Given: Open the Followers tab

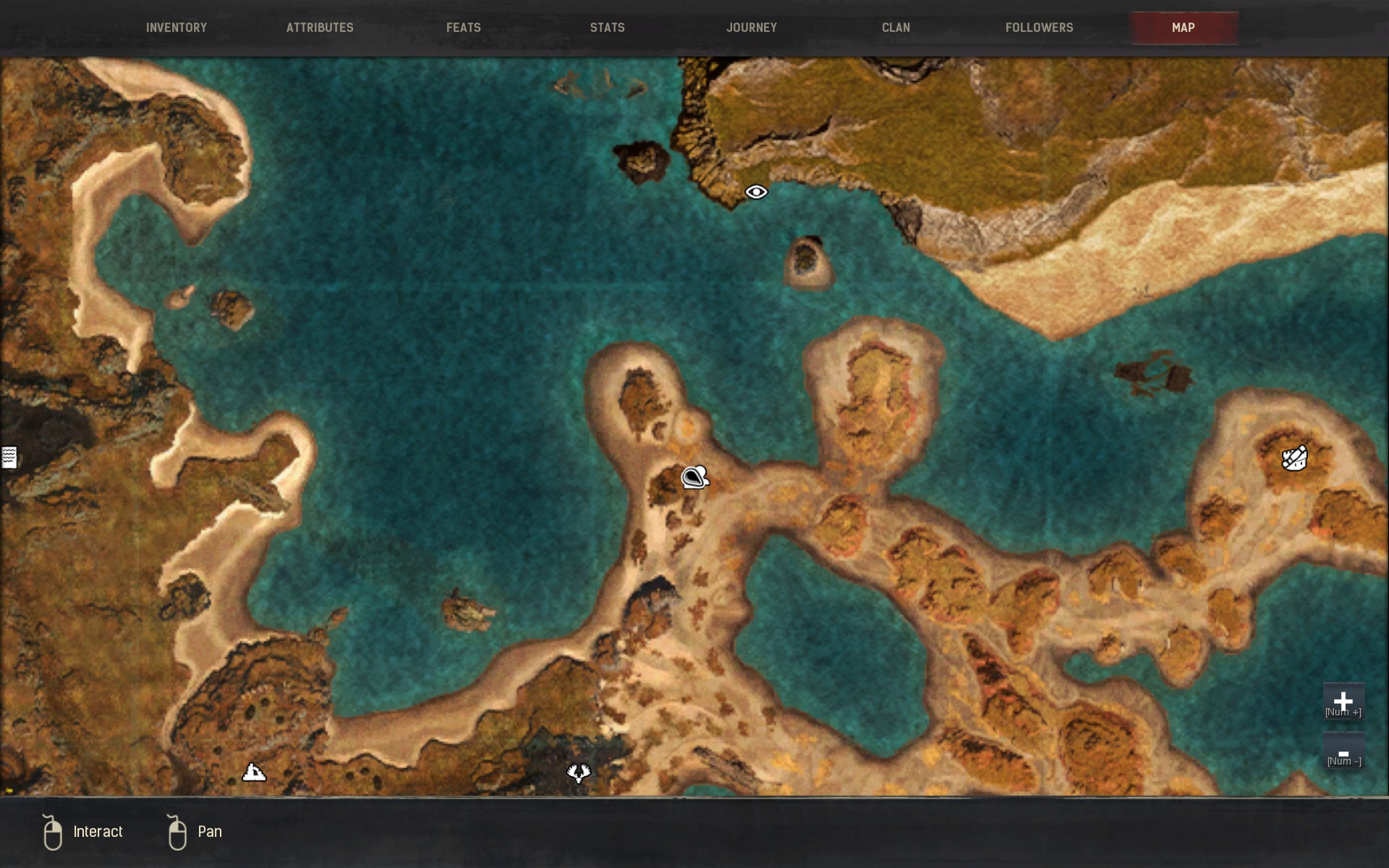Looking at the screenshot, I should coord(1039,27).
